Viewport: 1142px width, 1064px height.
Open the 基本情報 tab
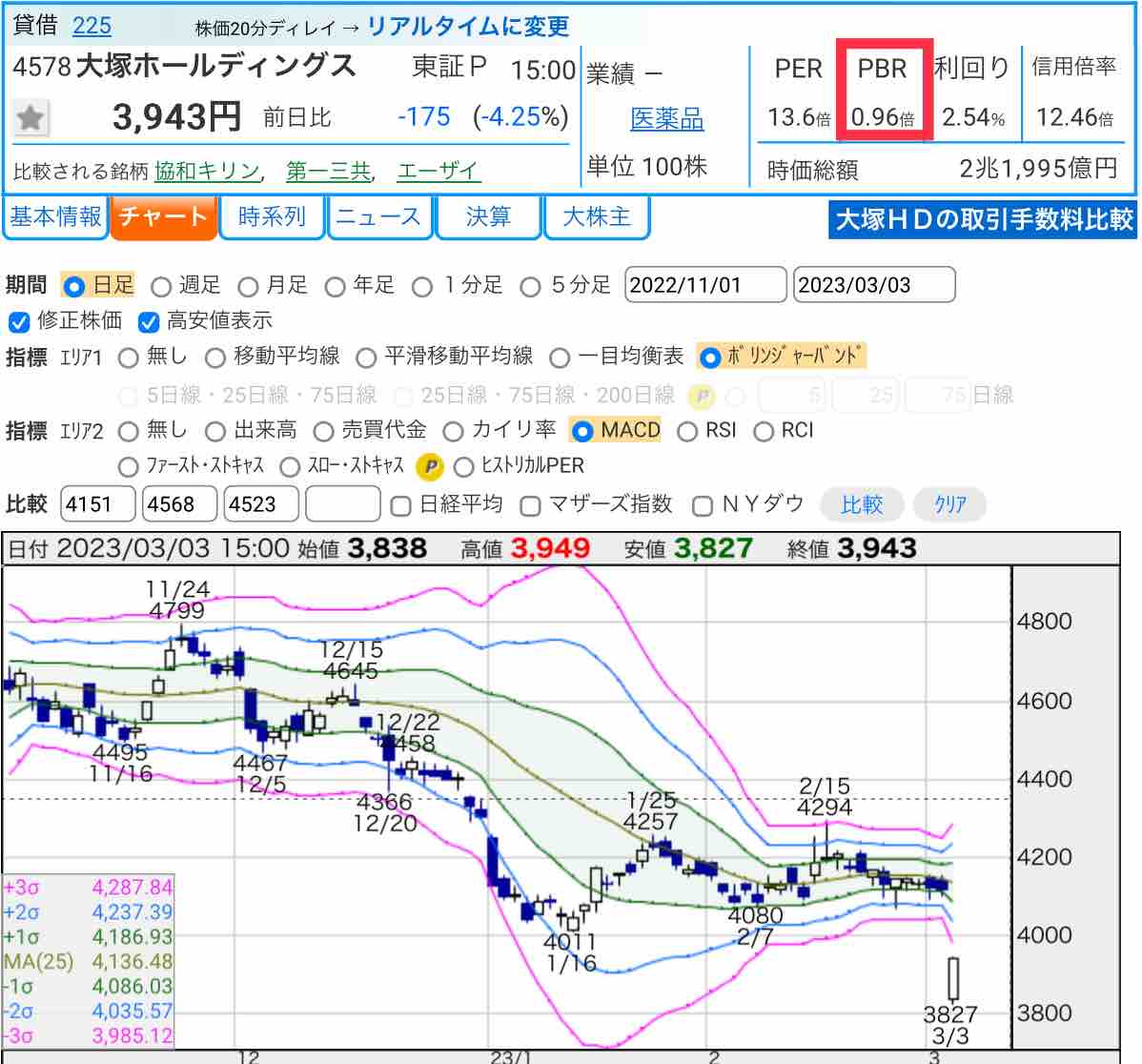[55, 217]
